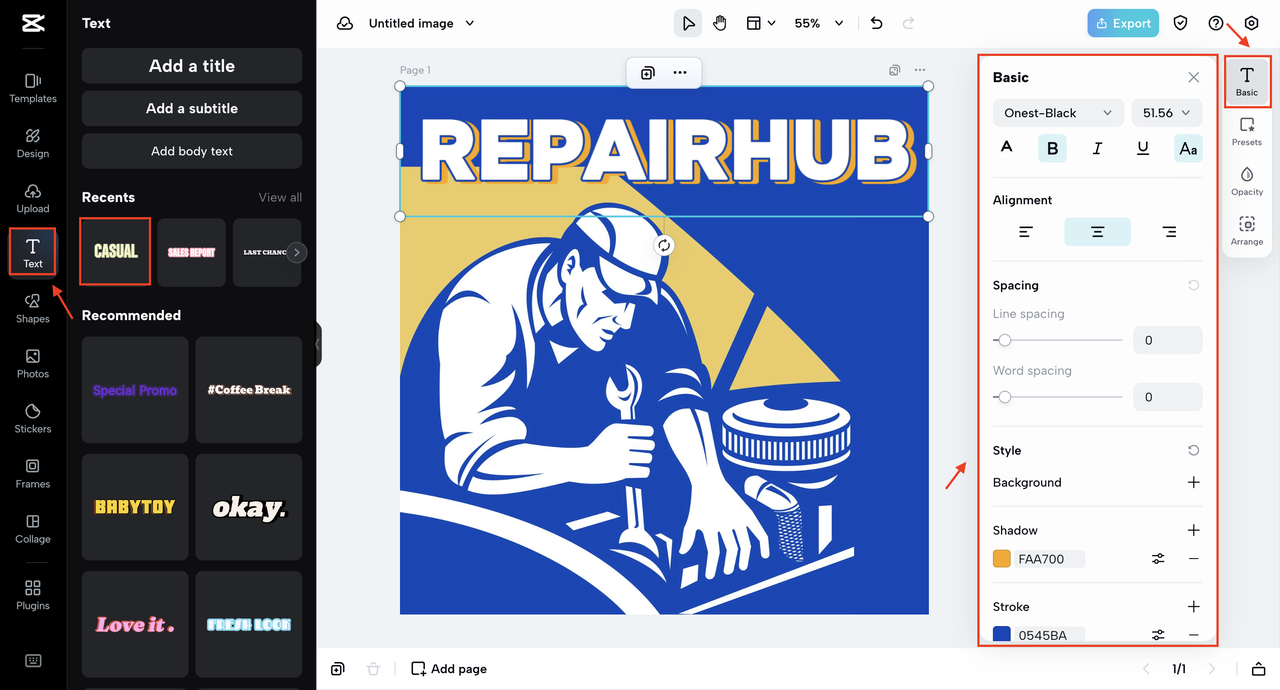Open the settings hexagon icon
Viewport: 1280px width, 690px height.
point(1251,23)
